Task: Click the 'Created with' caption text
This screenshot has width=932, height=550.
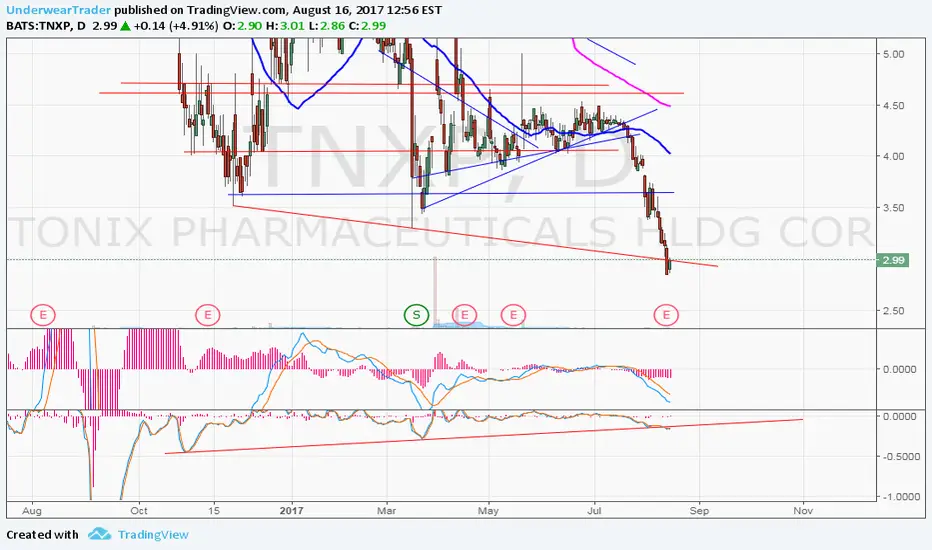Action: pyautogui.click(x=42, y=535)
